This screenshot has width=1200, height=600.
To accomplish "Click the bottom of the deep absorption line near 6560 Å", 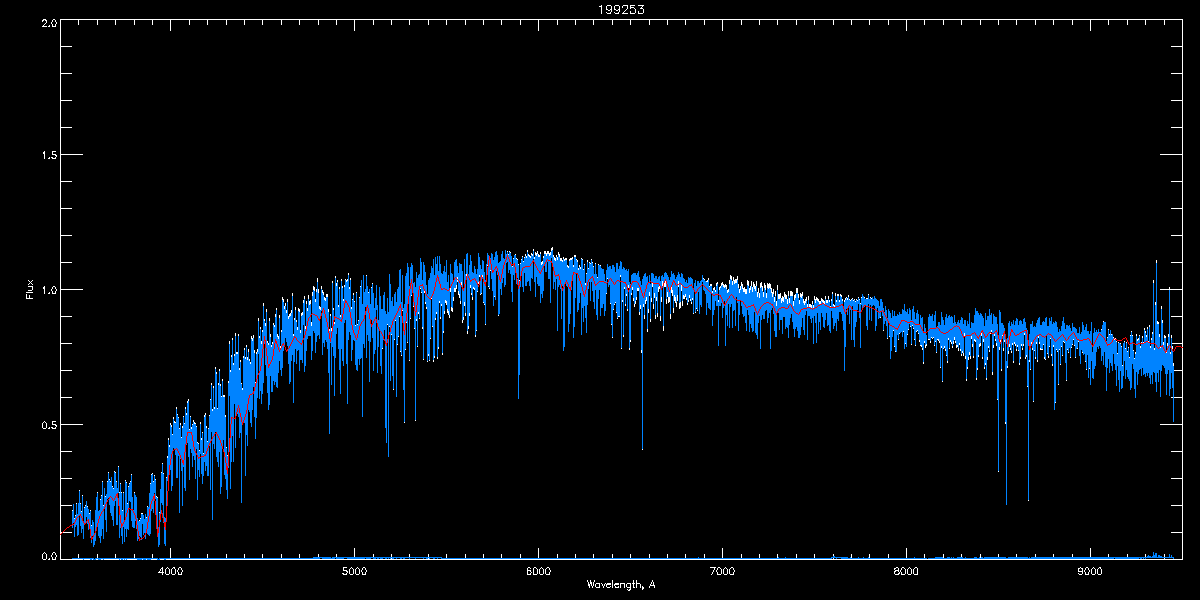I will [x=642, y=447].
